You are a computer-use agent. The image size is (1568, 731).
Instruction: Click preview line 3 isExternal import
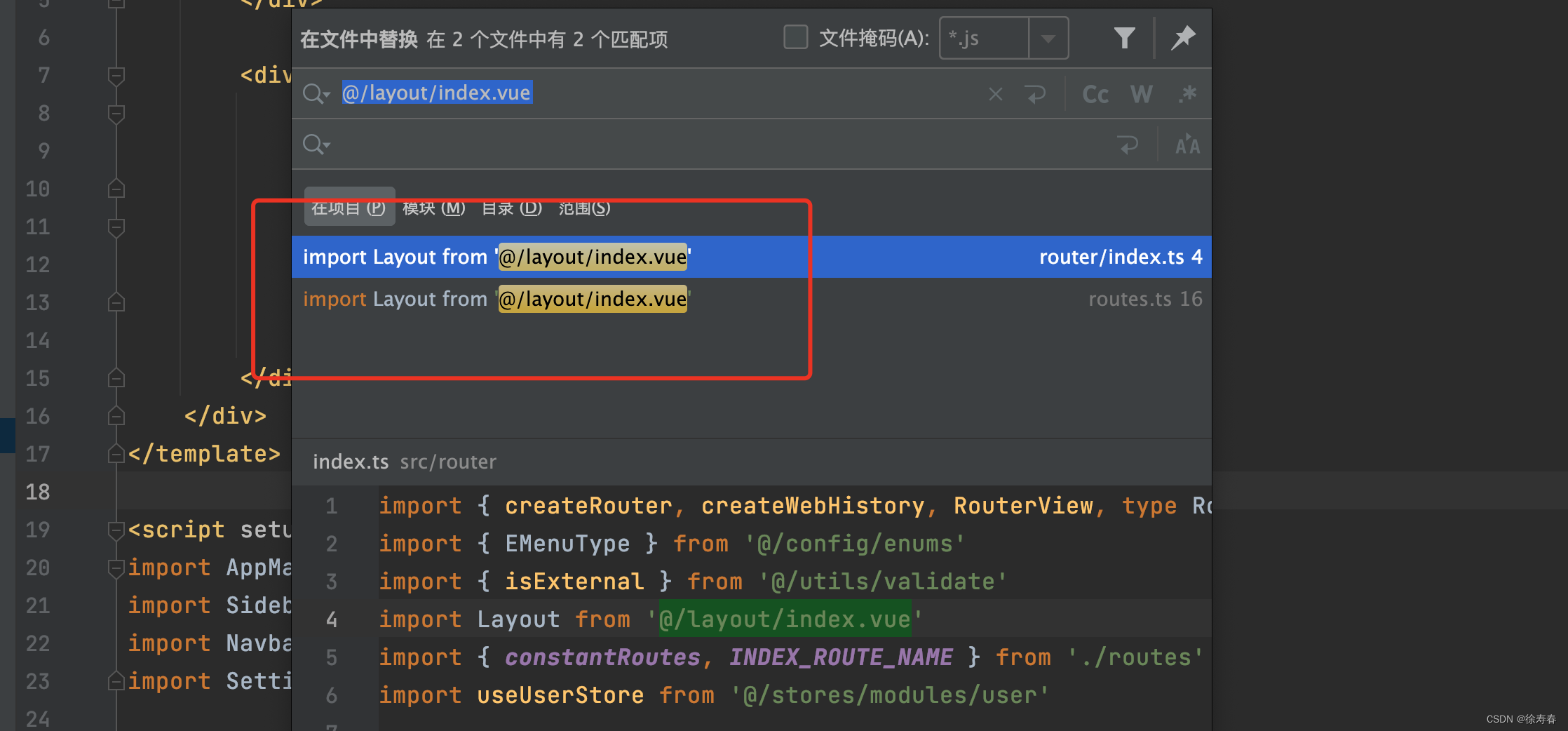coord(693,582)
